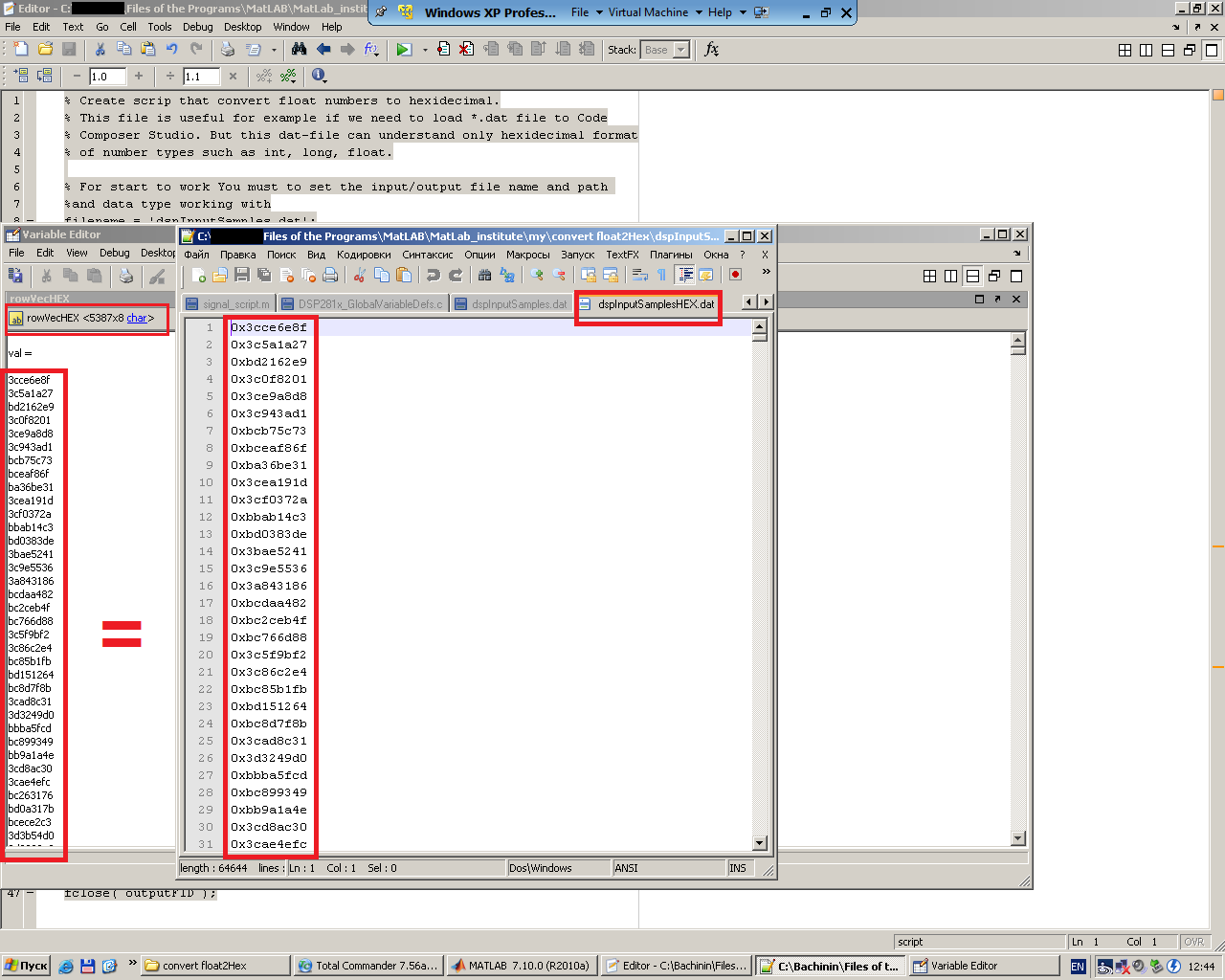Open dropdown arrow next to publish icon
This screenshot has height=980, width=1225.
(274, 50)
